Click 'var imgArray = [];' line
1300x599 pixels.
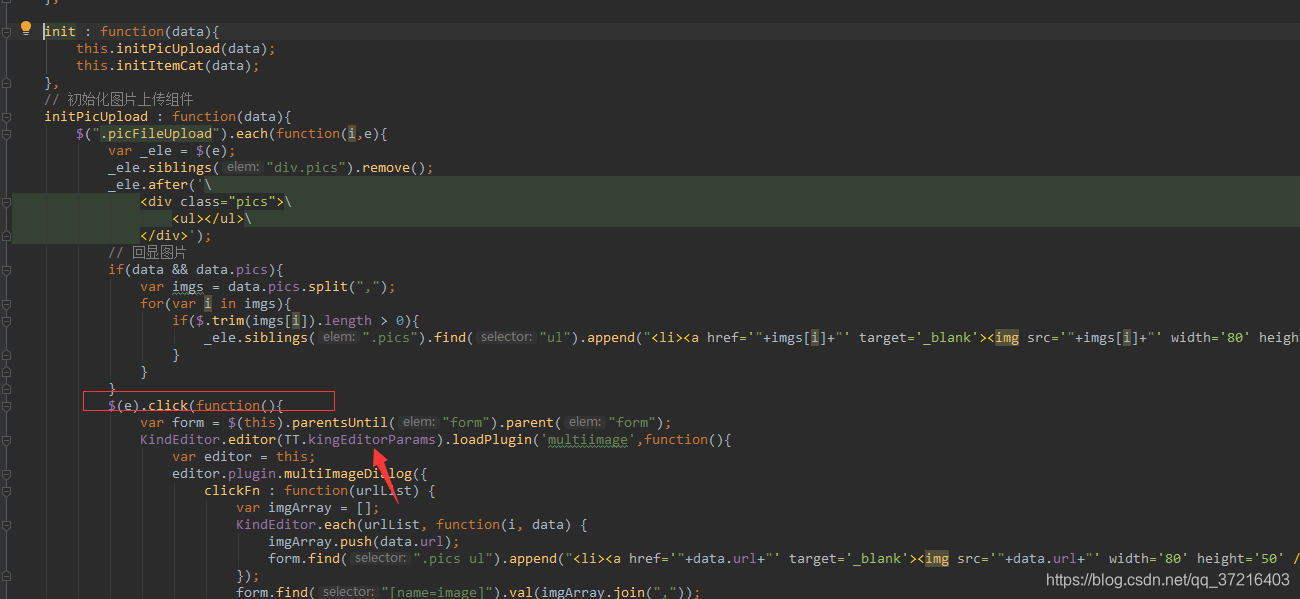pyautogui.click(x=308, y=508)
